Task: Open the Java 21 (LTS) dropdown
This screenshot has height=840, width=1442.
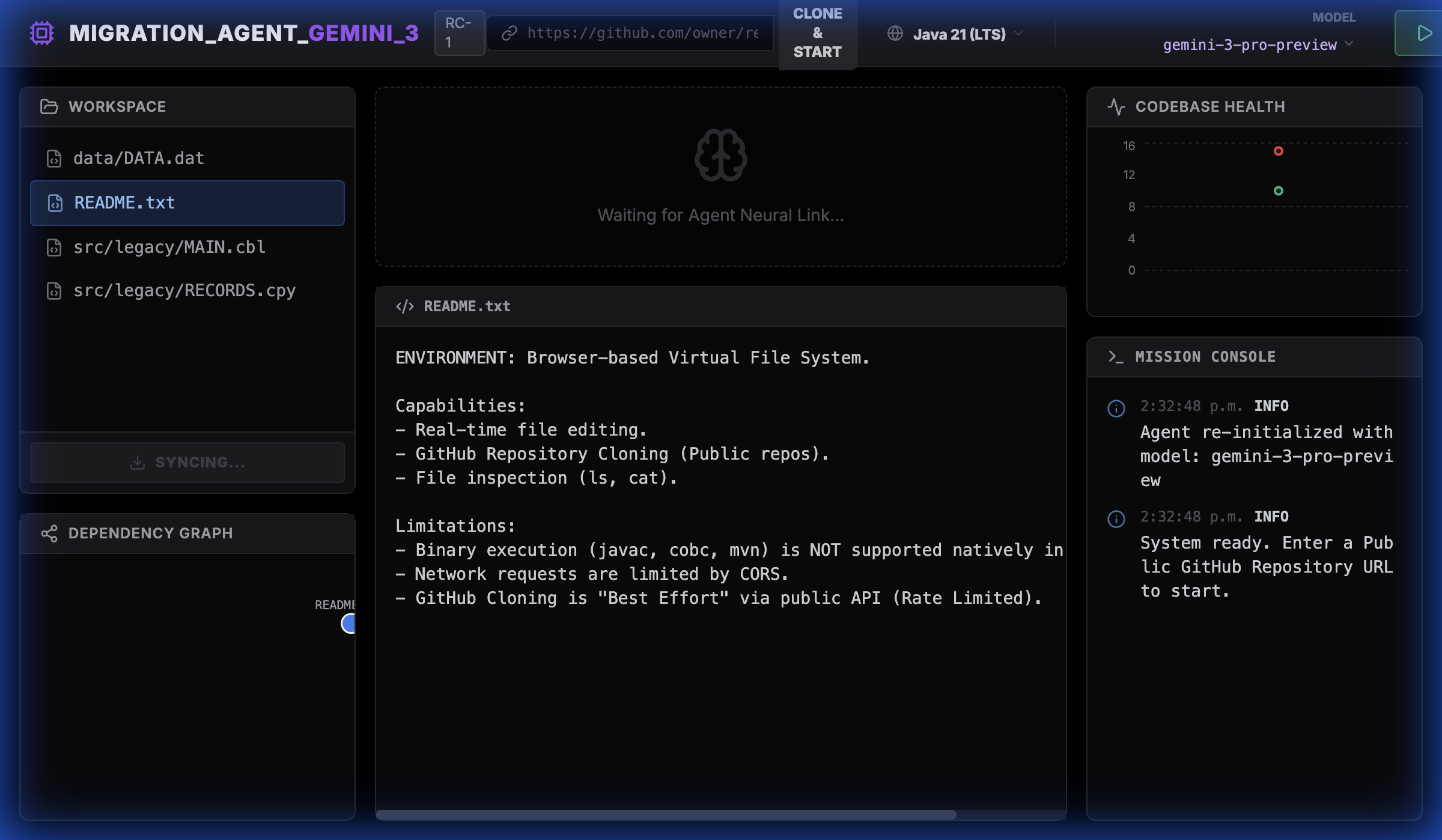Action: tap(959, 34)
